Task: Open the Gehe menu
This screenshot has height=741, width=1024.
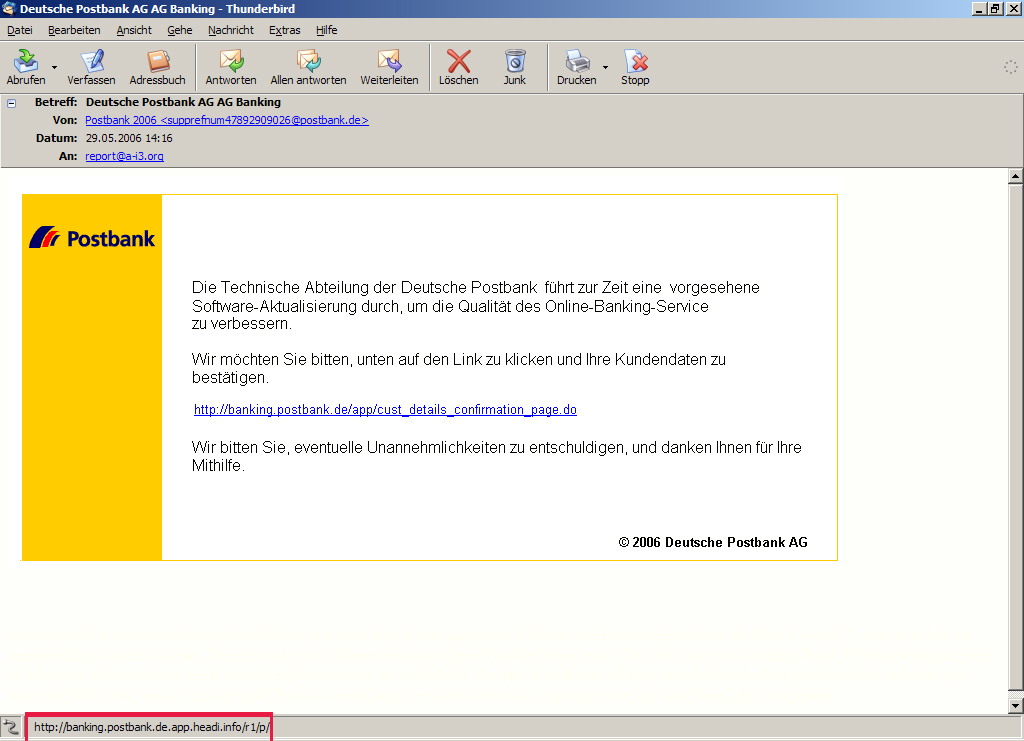Action: (x=180, y=30)
